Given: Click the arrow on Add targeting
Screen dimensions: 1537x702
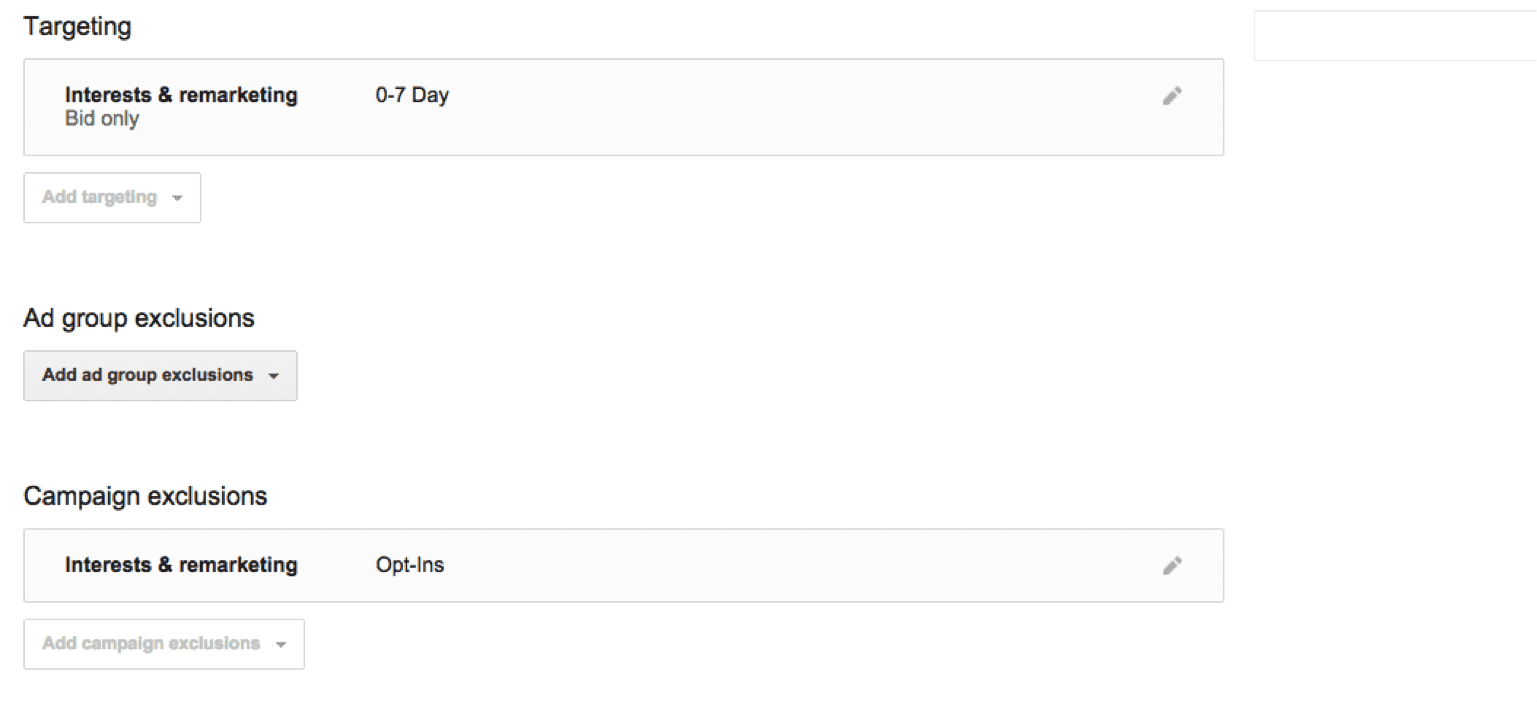Looking at the screenshot, I should pos(177,198).
